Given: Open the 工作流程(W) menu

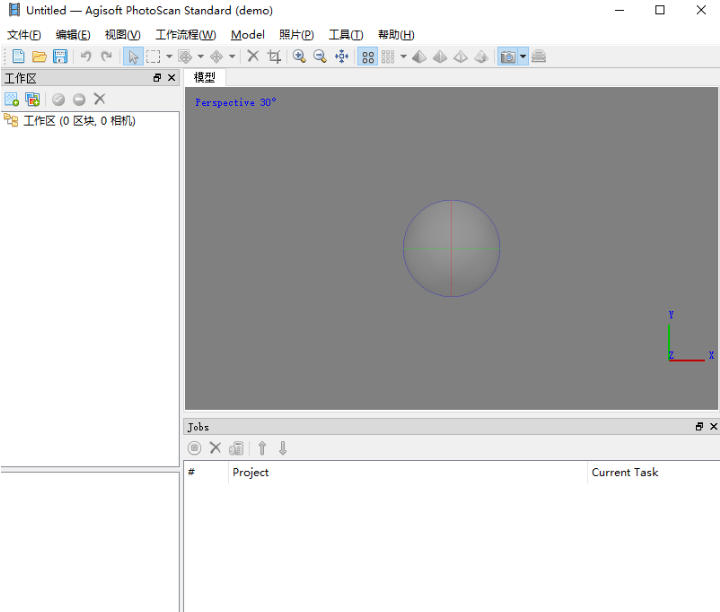Looking at the screenshot, I should tap(185, 35).
